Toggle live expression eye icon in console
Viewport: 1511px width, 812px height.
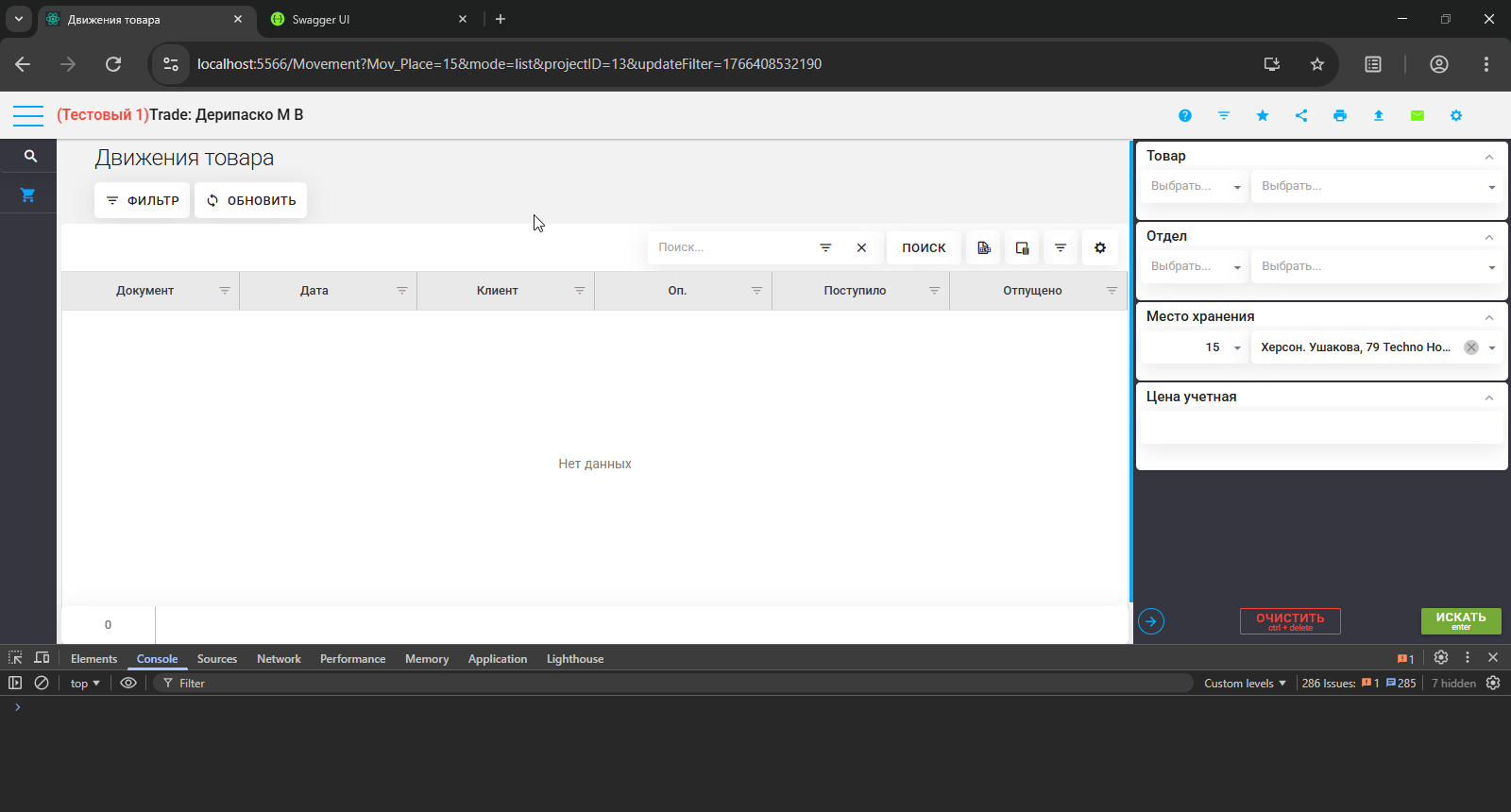click(x=128, y=684)
